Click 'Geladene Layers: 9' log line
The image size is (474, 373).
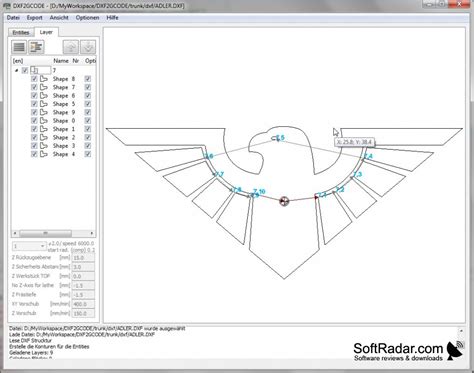pos(31,352)
